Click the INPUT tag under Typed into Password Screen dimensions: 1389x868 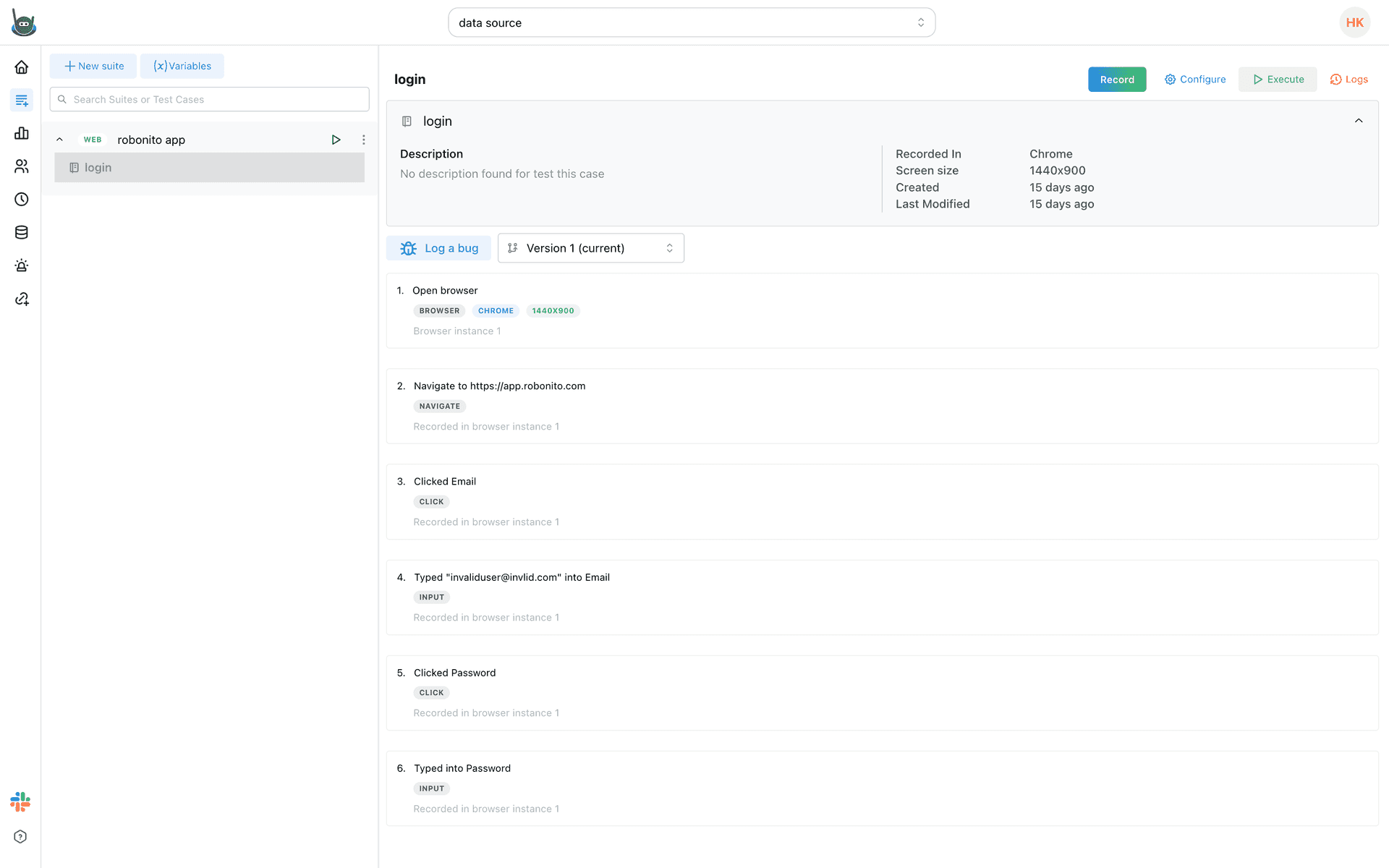coord(431,788)
